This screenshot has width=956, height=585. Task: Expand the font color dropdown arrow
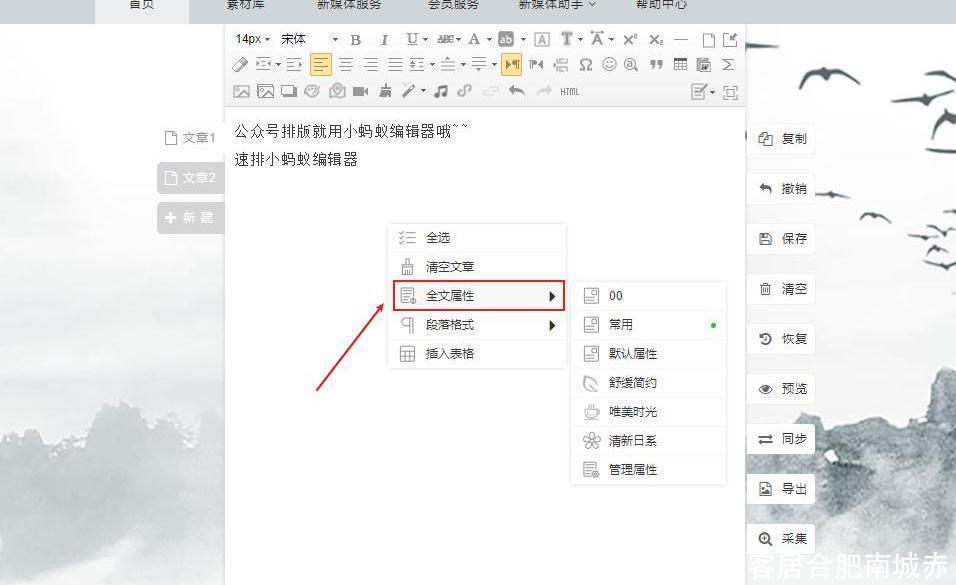click(489, 39)
